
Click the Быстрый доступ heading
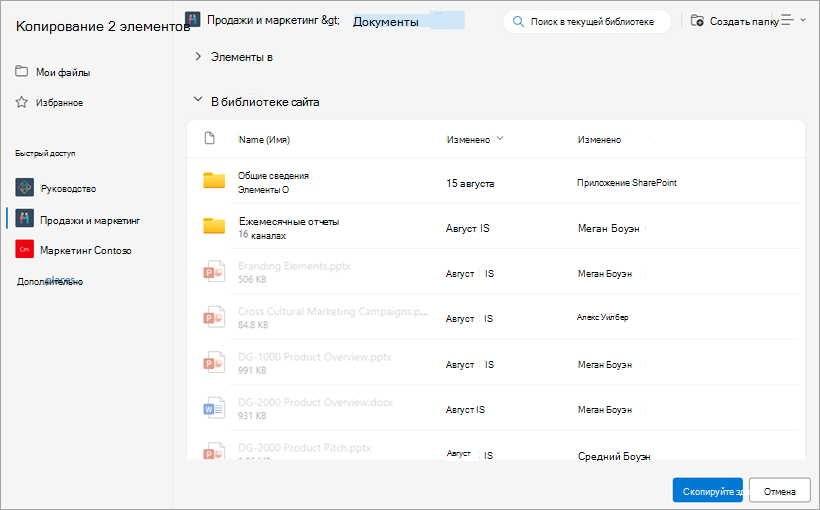[45, 153]
